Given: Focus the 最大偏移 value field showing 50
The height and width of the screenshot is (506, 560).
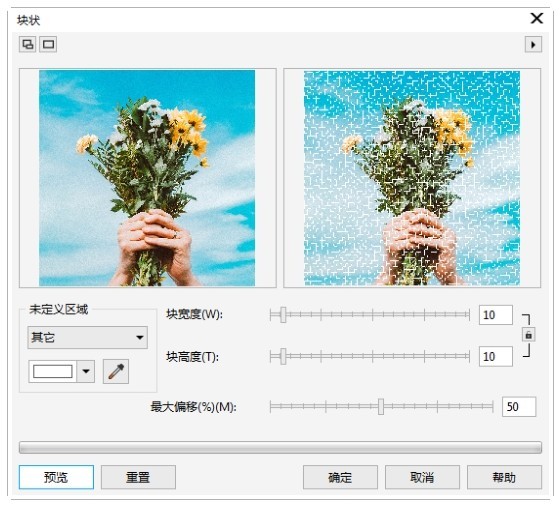Looking at the screenshot, I should pos(519,407).
